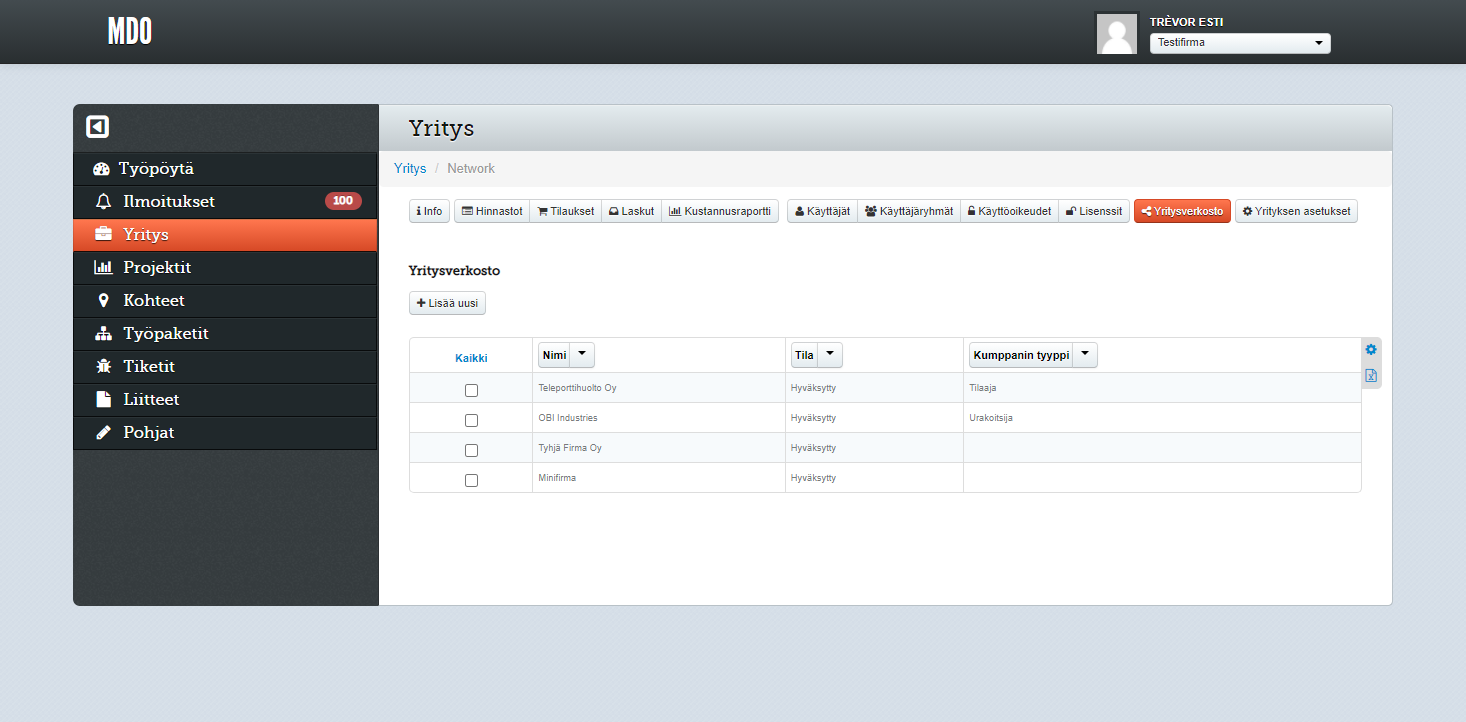Open the Tilaukset tab

566,211
